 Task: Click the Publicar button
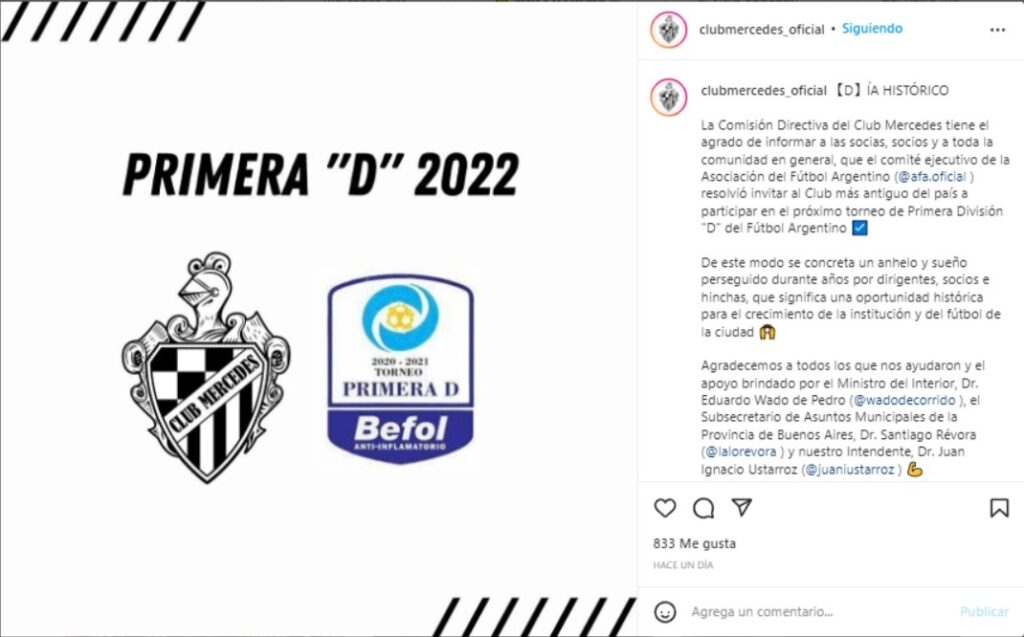pos(984,612)
